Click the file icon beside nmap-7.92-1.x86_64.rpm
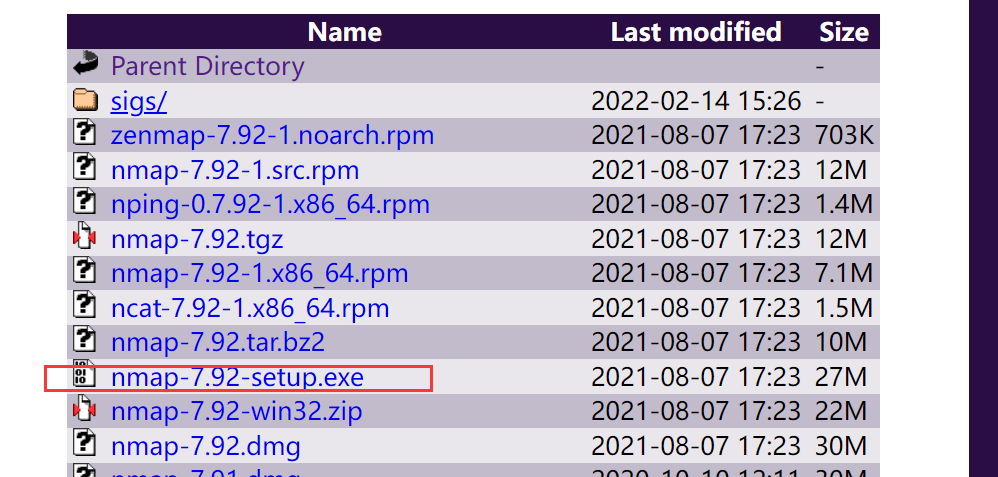The image size is (998, 477). pyautogui.click(x=85, y=273)
